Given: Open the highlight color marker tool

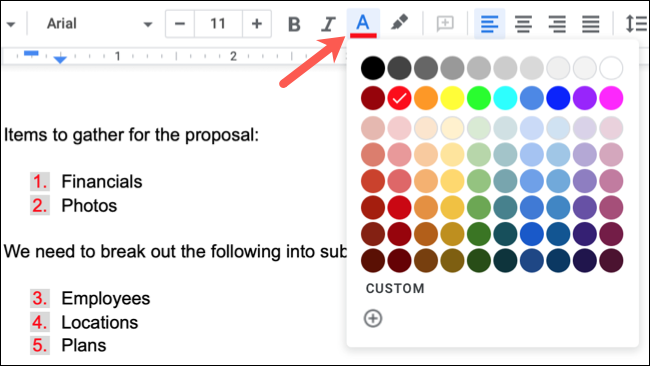Looking at the screenshot, I should tap(399, 23).
